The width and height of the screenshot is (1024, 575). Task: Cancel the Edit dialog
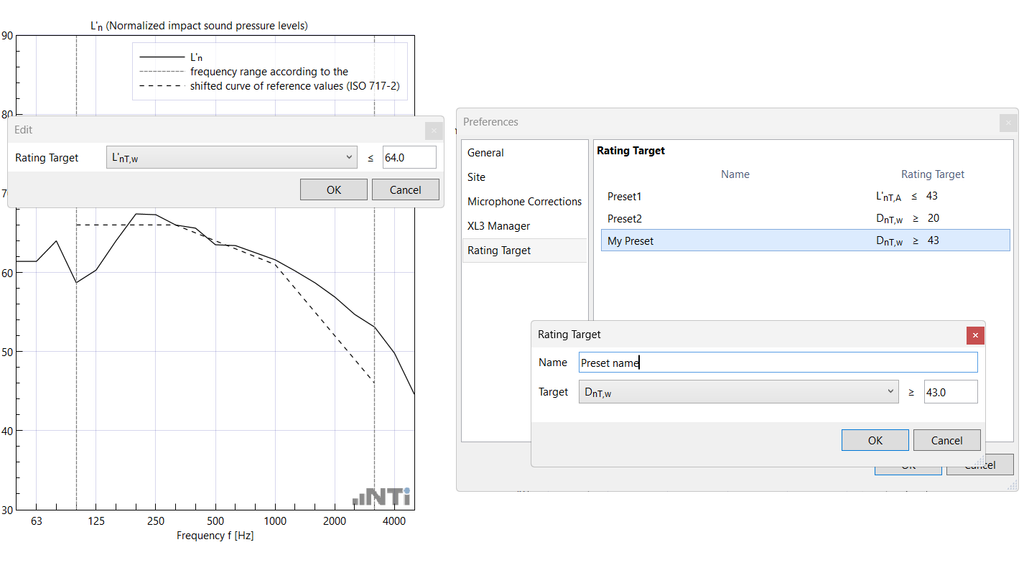405,190
